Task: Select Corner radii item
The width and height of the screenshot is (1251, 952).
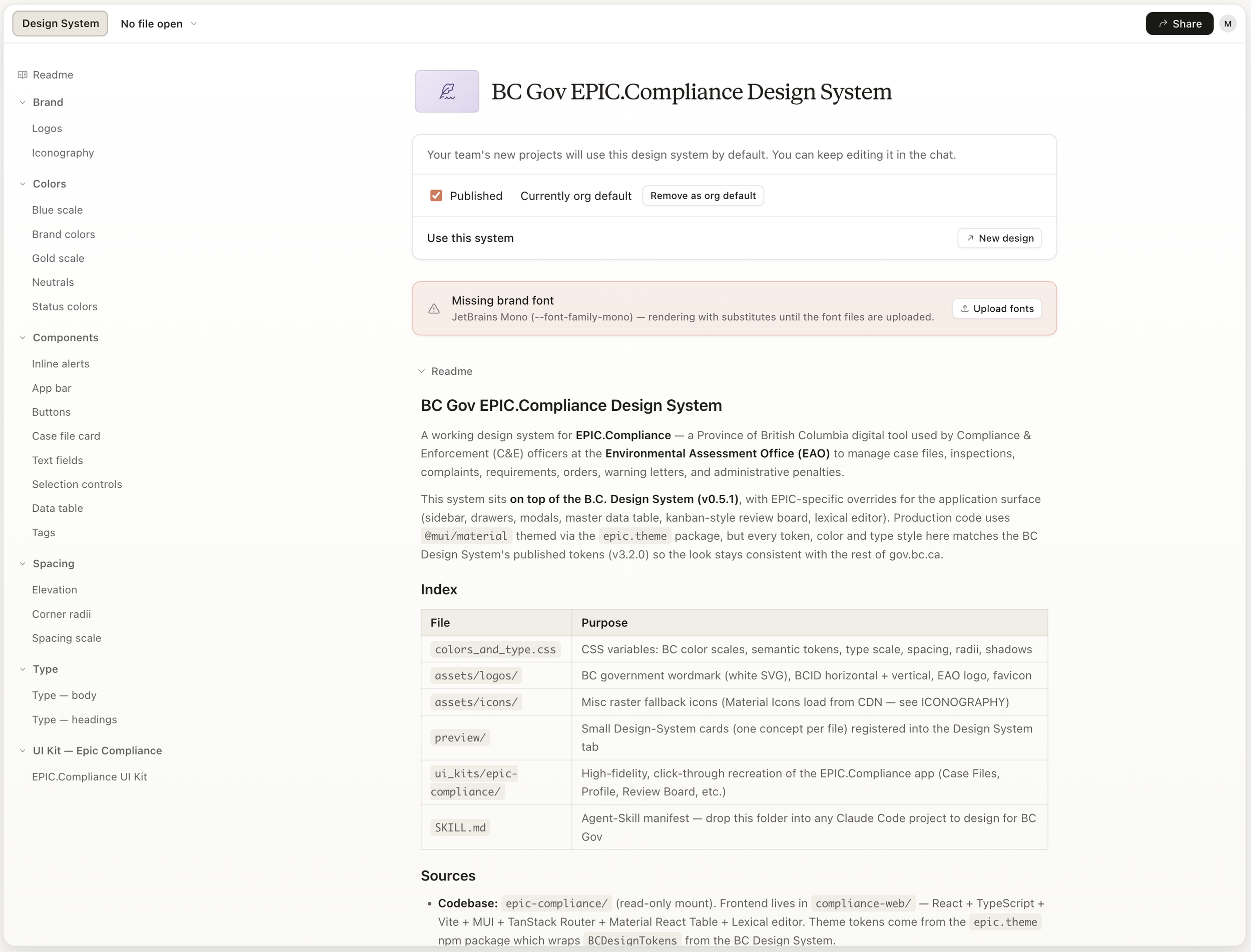Action: pos(61,614)
